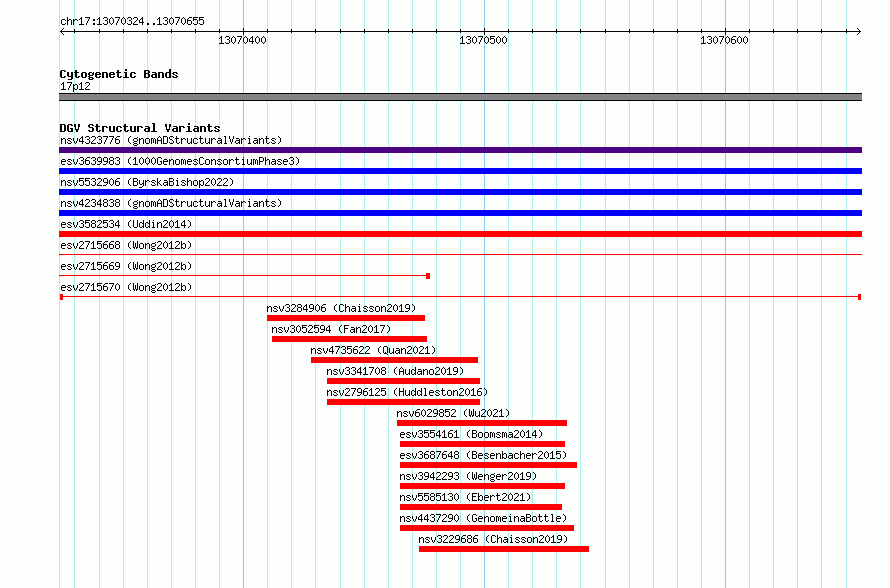
Task: Click the red nsv6029852 variant bar
Action: point(482,423)
